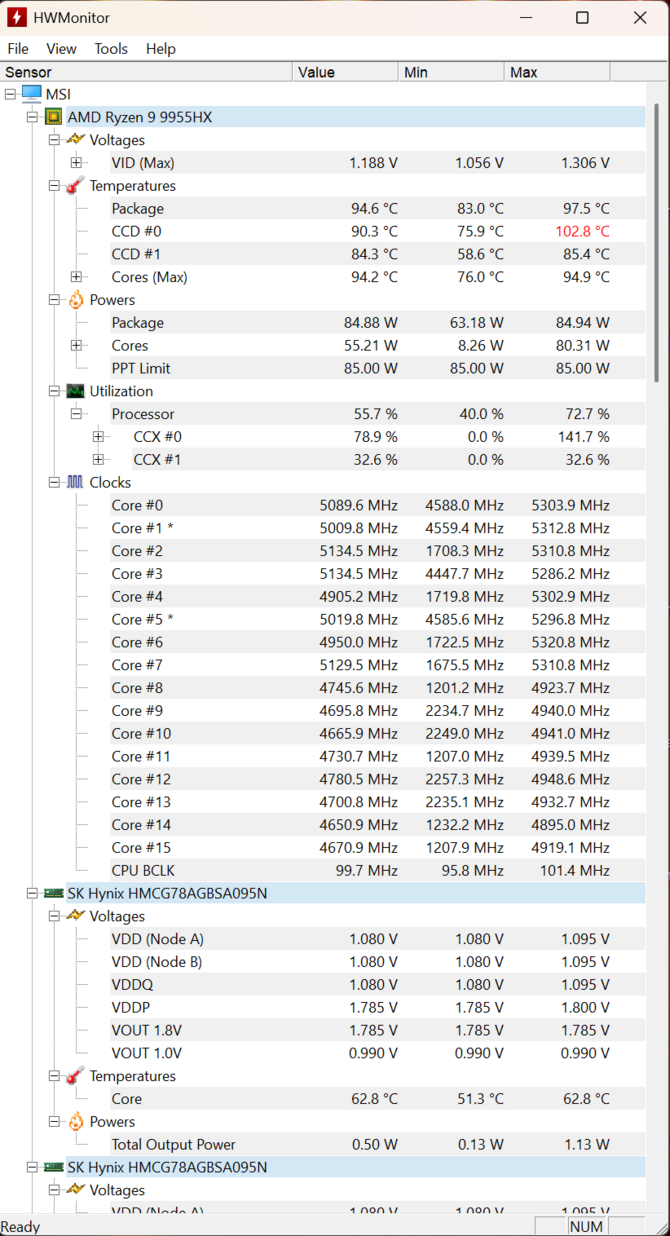The height and width of the screenshot is (1236, 670).
Task: Select the Core #5 * clock row
Action: [x=378, y=619]
